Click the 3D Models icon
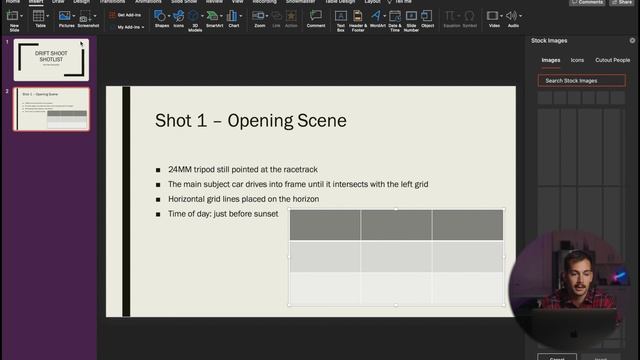Viewport: 640px width, 360px height. [x=194, y=16]
